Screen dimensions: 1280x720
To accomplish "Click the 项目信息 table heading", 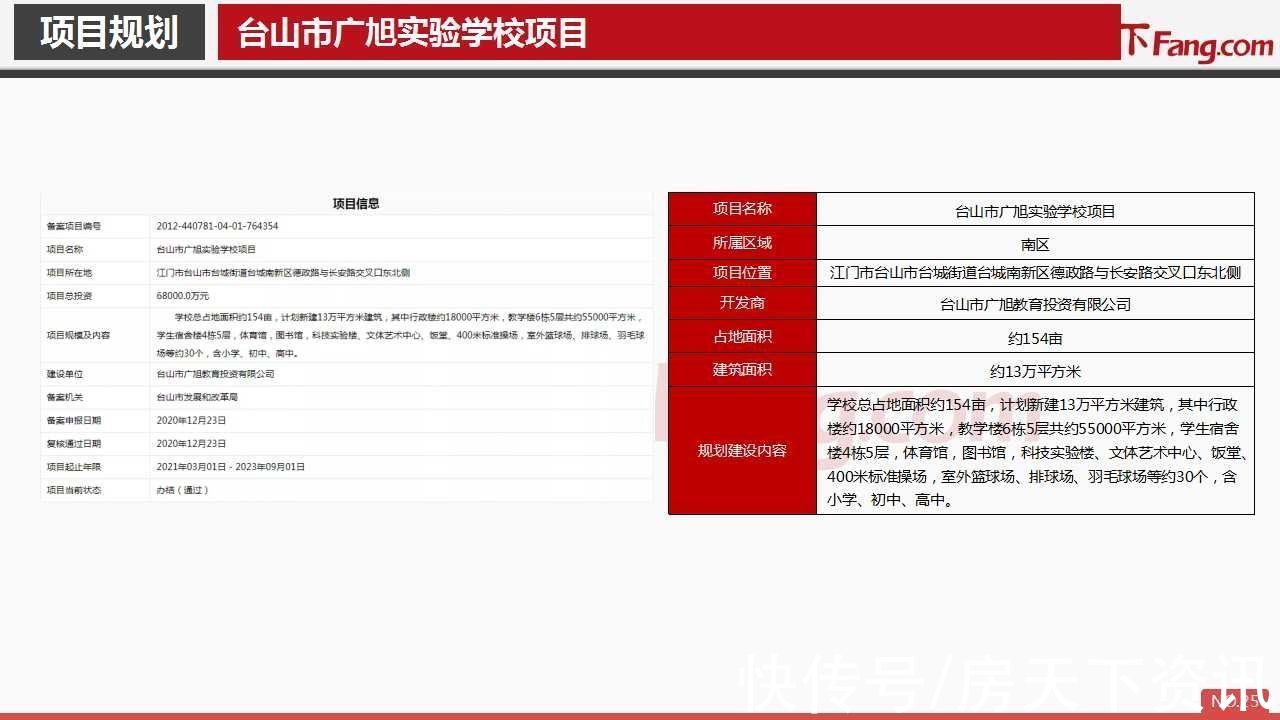I will click(x=356, y=204).
